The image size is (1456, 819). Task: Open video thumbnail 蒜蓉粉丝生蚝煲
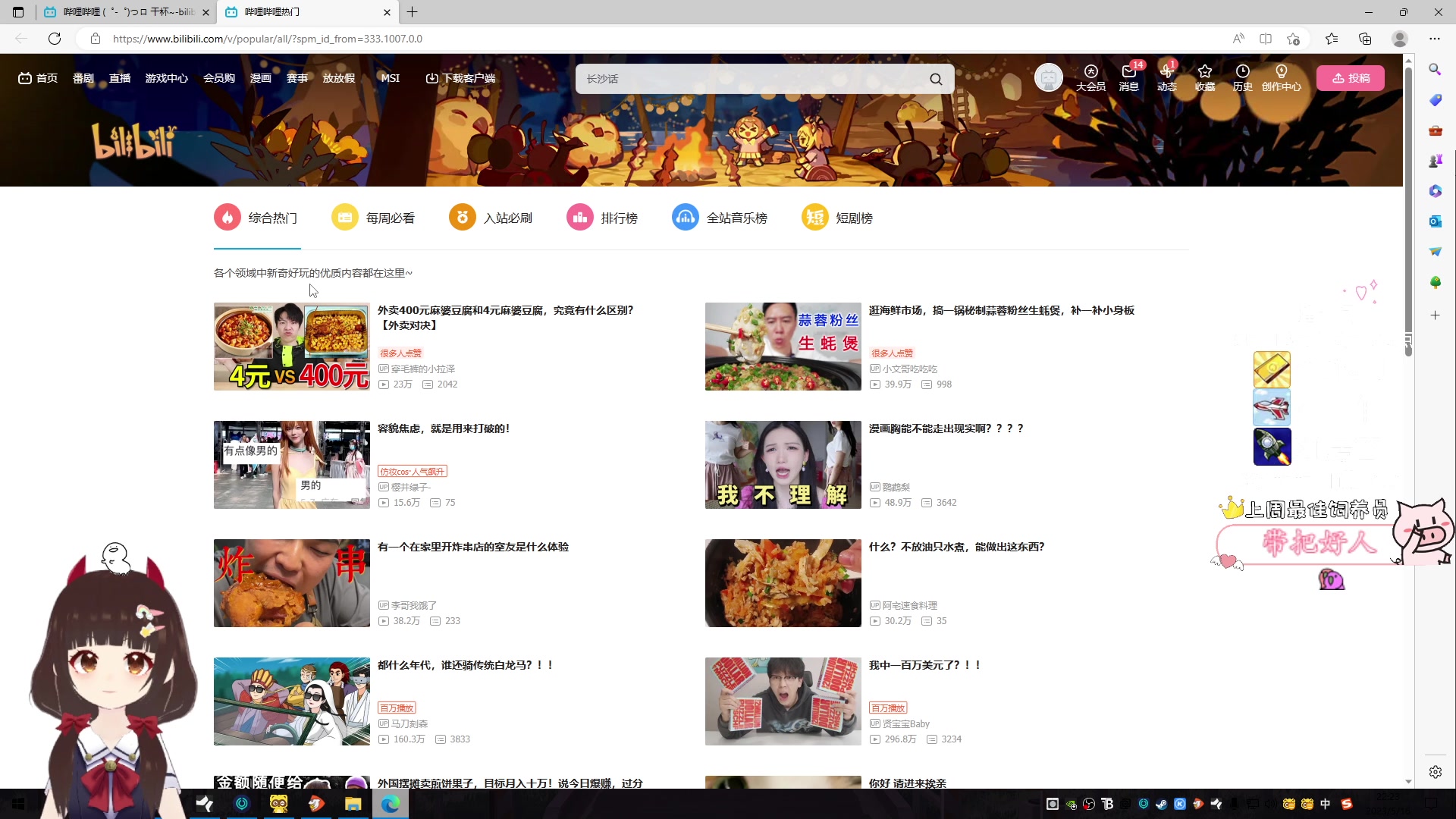point(783,347)
